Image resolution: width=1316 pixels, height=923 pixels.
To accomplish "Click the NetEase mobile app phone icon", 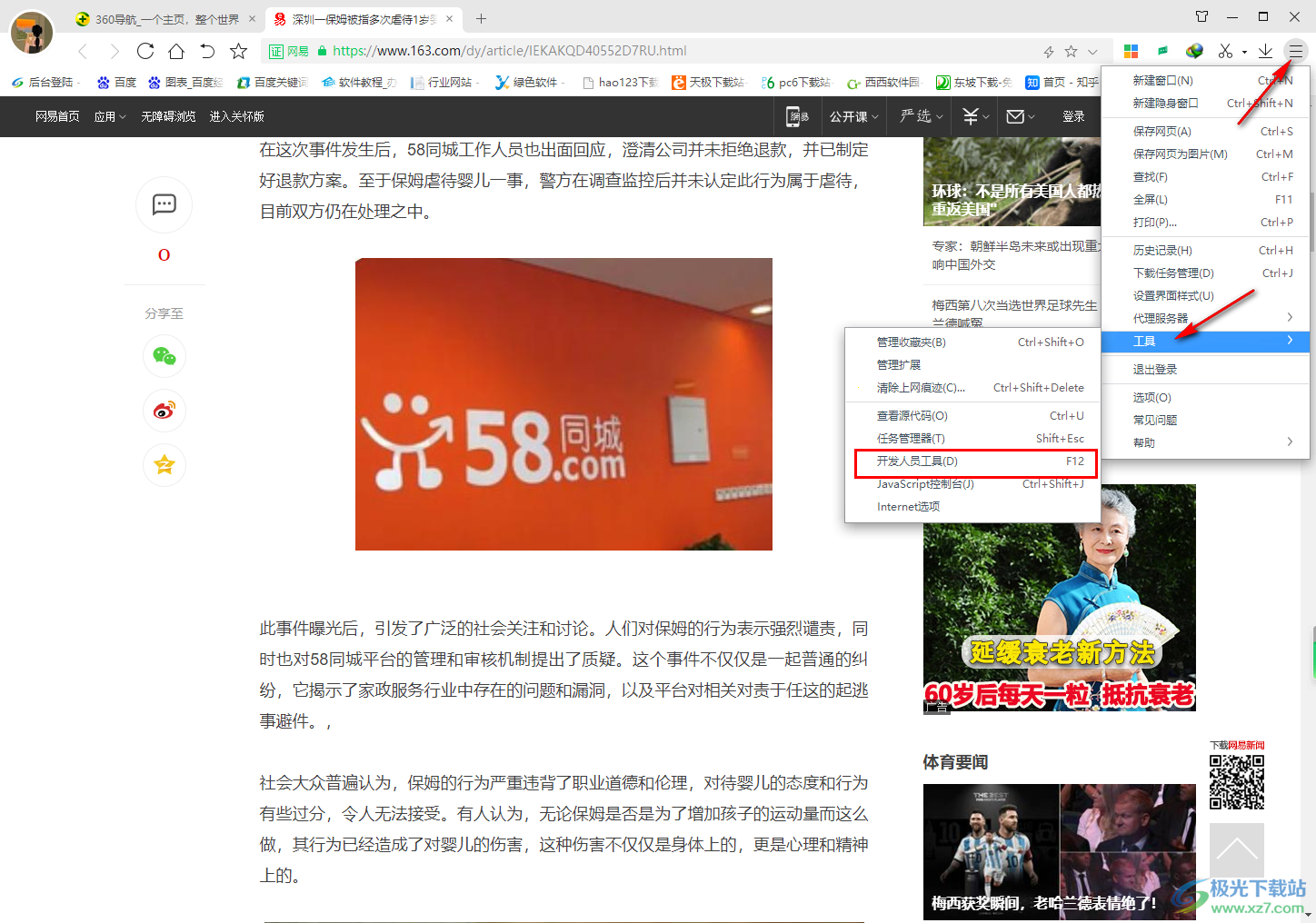I will point(798,116).
